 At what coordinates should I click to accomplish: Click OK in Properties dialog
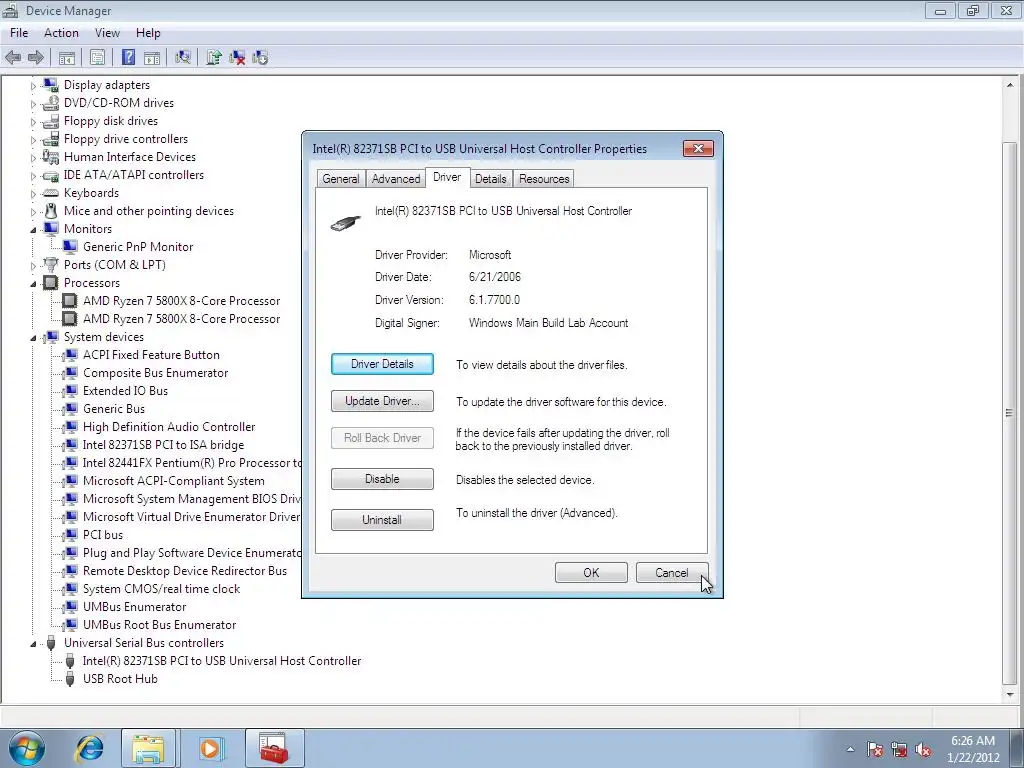click(591, 573)
